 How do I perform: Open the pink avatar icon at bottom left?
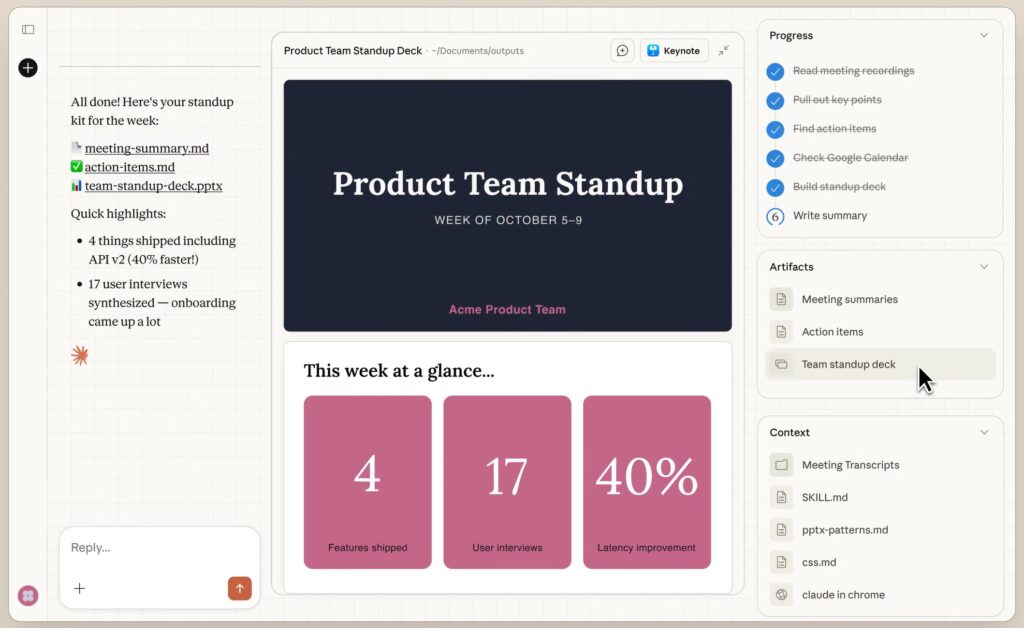point(28,596)
